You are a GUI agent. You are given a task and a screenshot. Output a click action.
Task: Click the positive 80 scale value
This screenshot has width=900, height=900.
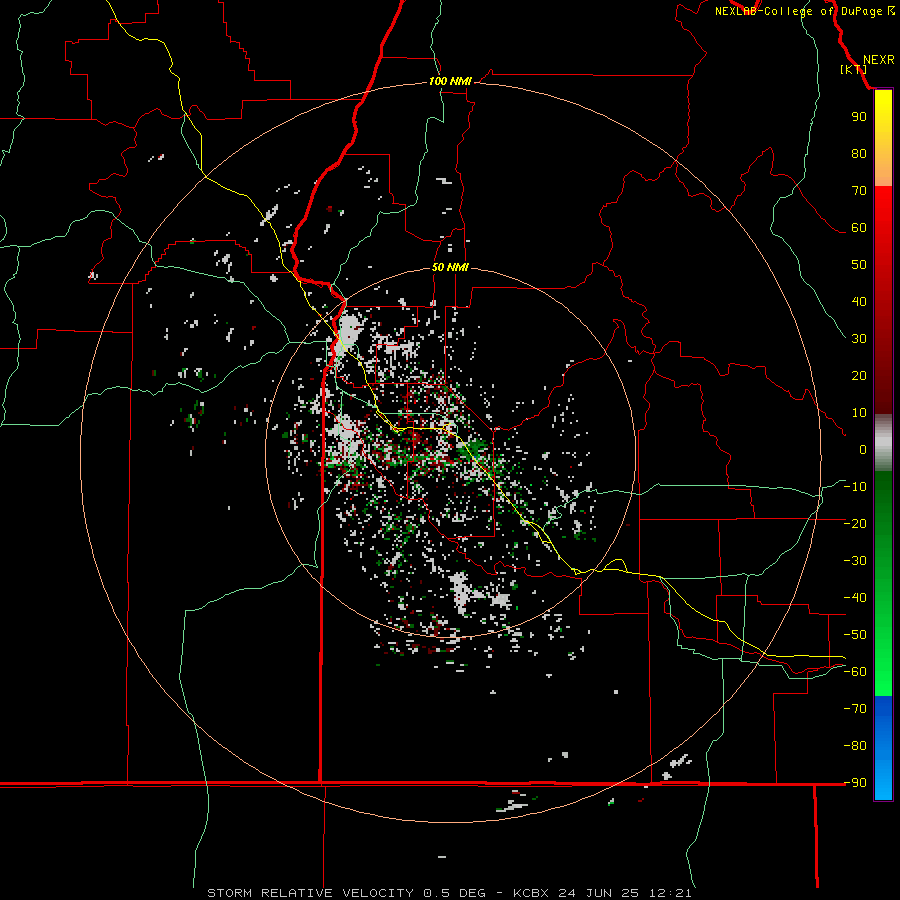(859, 154)
